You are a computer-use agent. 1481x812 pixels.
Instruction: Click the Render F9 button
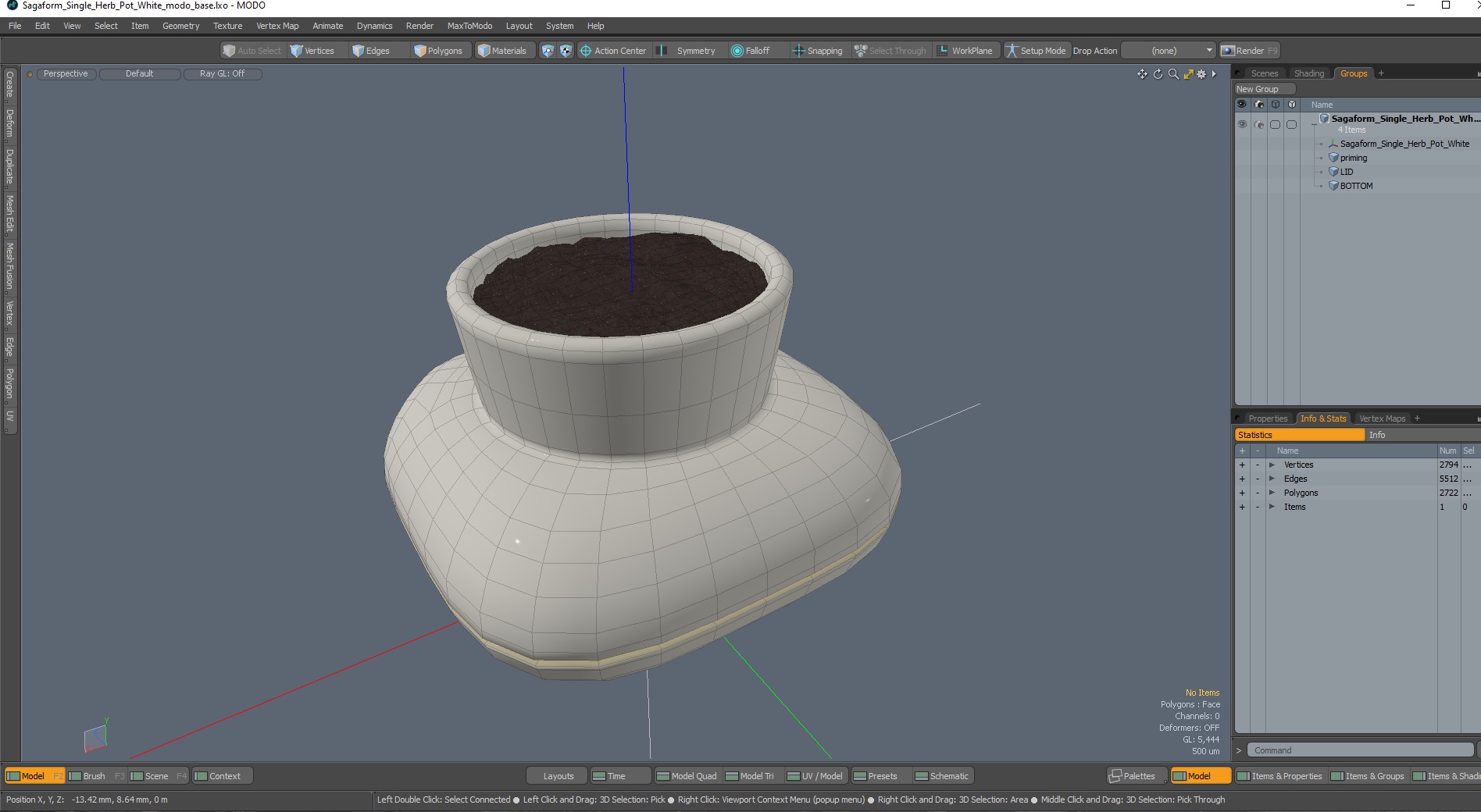click(1249, 51)
